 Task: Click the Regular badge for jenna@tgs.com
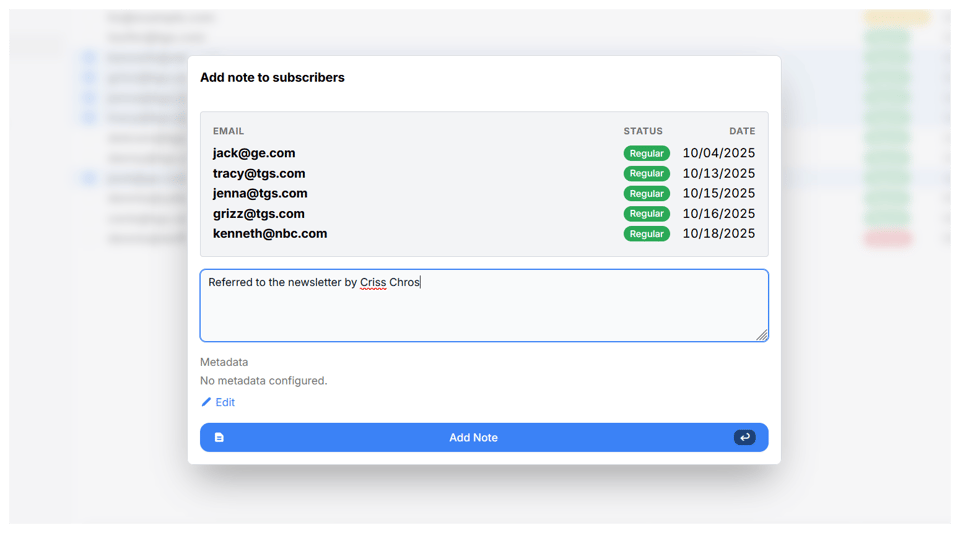pos(646,194)
